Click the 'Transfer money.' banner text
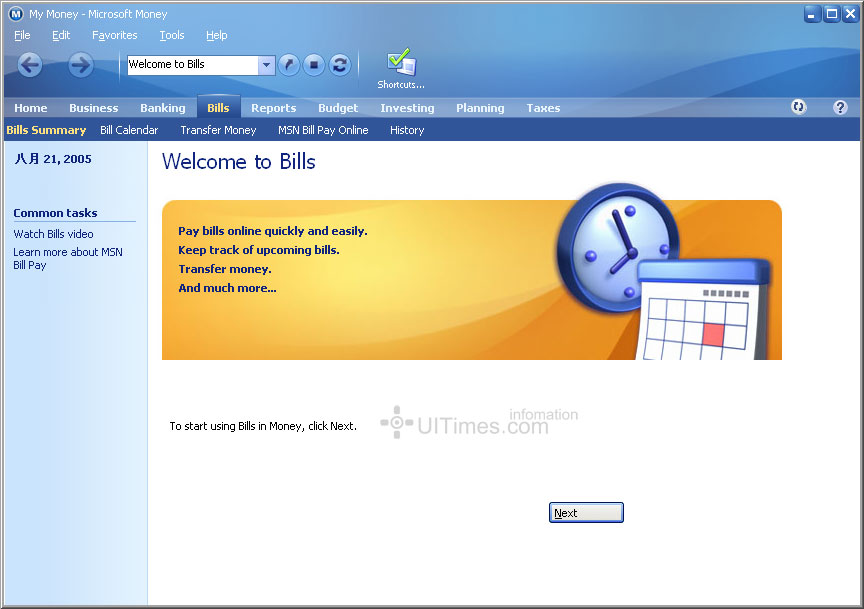Image resolution: width=864 pixels, height=609 pixels. click(225, 269)
